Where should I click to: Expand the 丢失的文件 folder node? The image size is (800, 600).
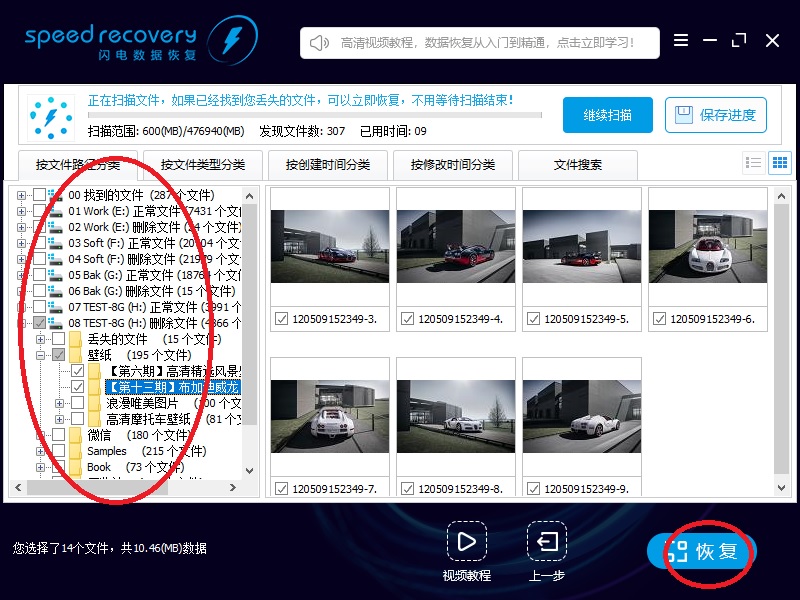tap(40, 339)
